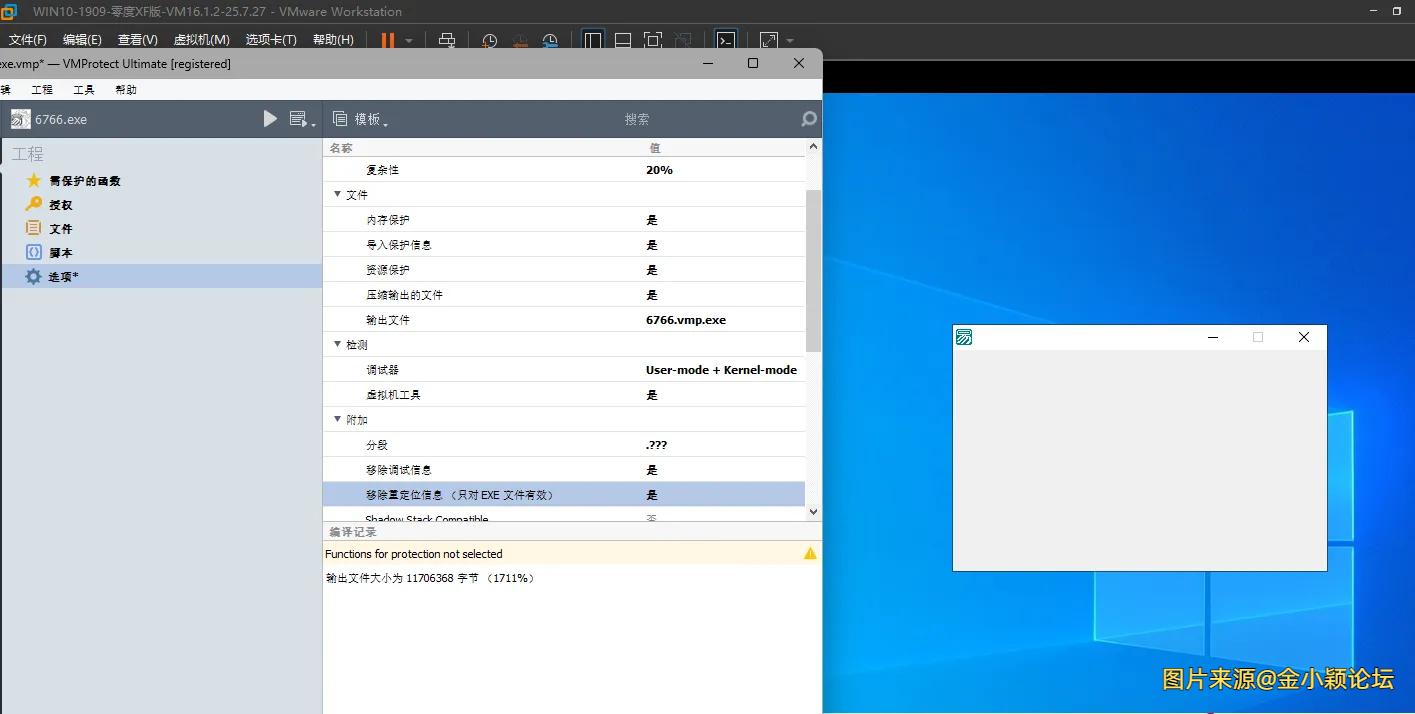The image size is (1415, 714).
Task: Open the 虚拟机(M) menu in VMware
Action: (200, 39)
